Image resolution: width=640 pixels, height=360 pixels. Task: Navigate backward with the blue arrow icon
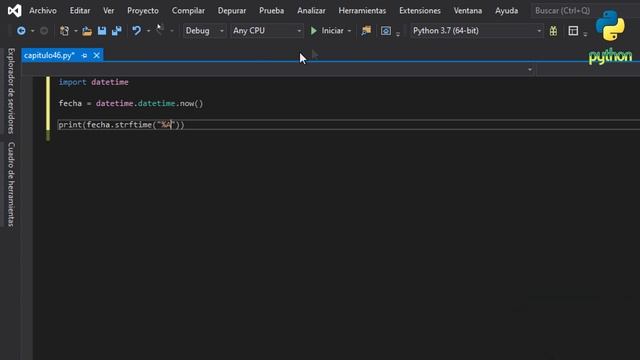(x=21, y=31)
